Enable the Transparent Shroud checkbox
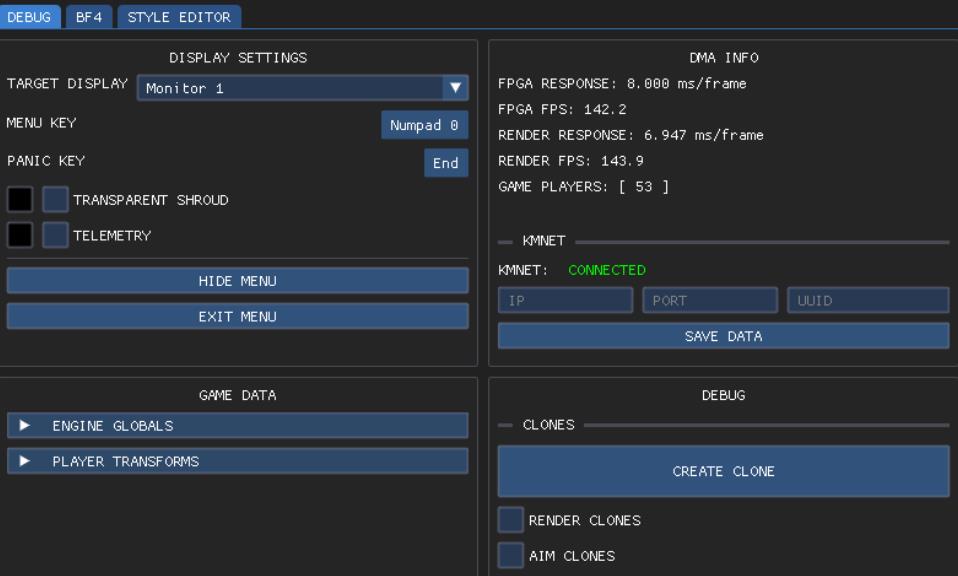This screenshot has height=576, width=958. coord(56,200)
